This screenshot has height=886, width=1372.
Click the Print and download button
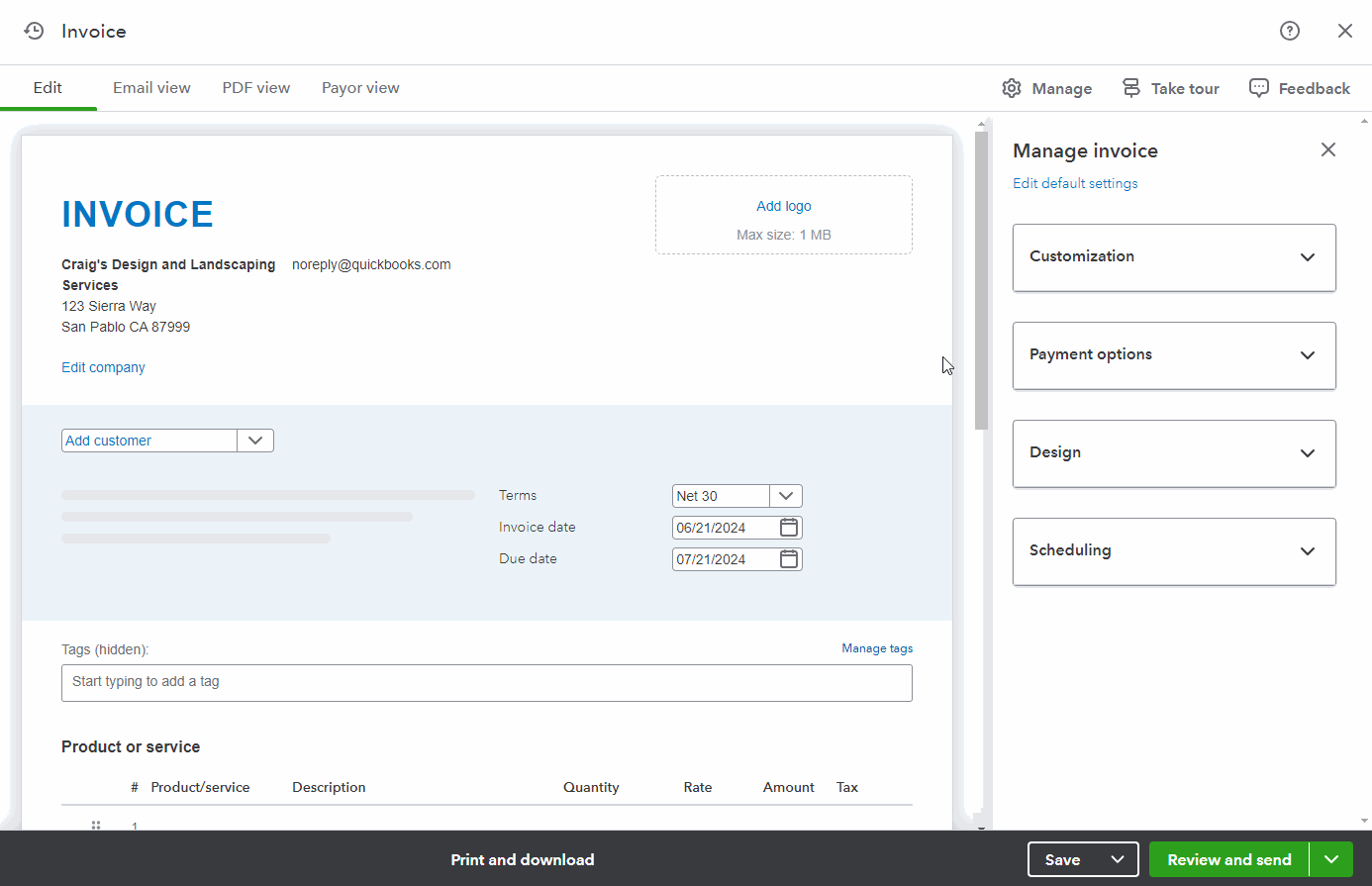coord(522,859)
